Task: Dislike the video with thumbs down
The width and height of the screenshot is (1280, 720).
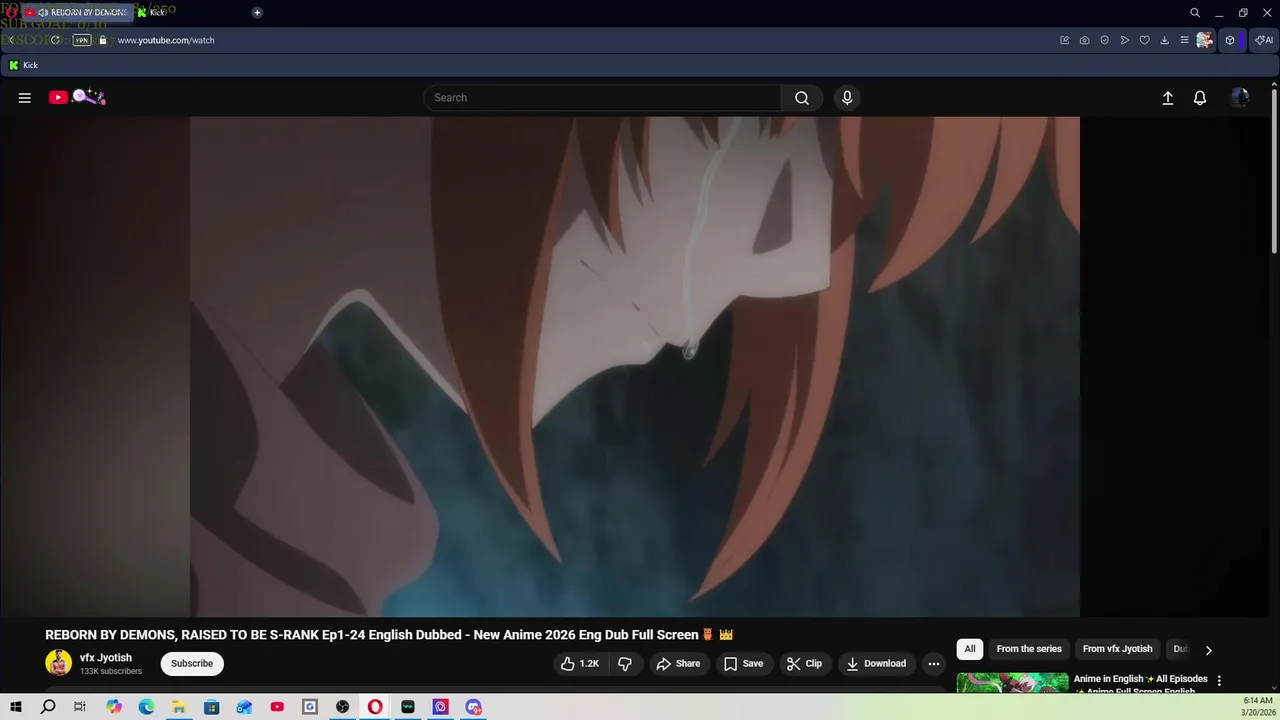Action: tap(625, 664)
